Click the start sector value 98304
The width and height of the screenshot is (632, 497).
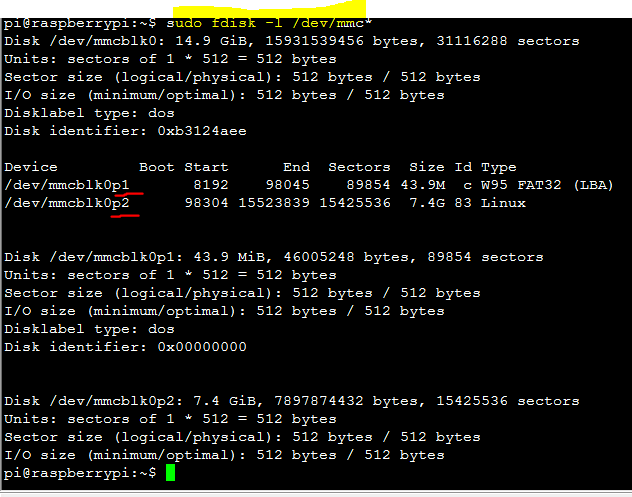(x=206, y=203)
